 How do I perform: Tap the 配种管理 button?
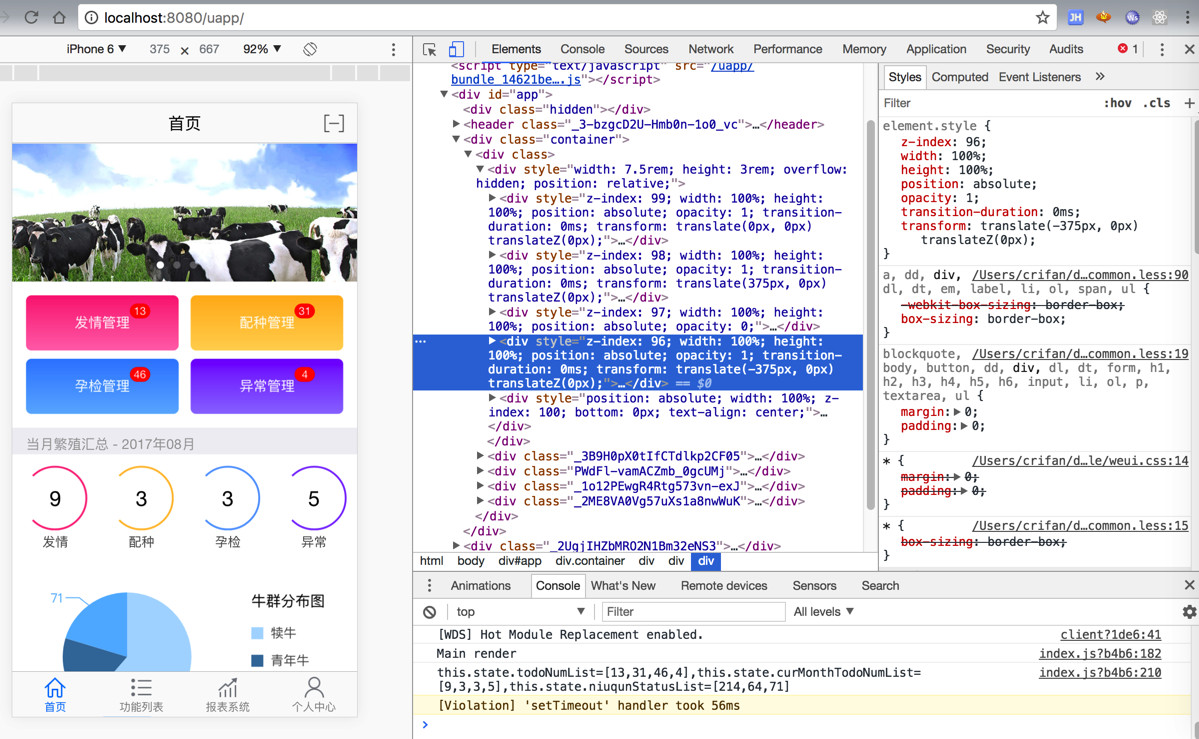click(x=266, y=323)
